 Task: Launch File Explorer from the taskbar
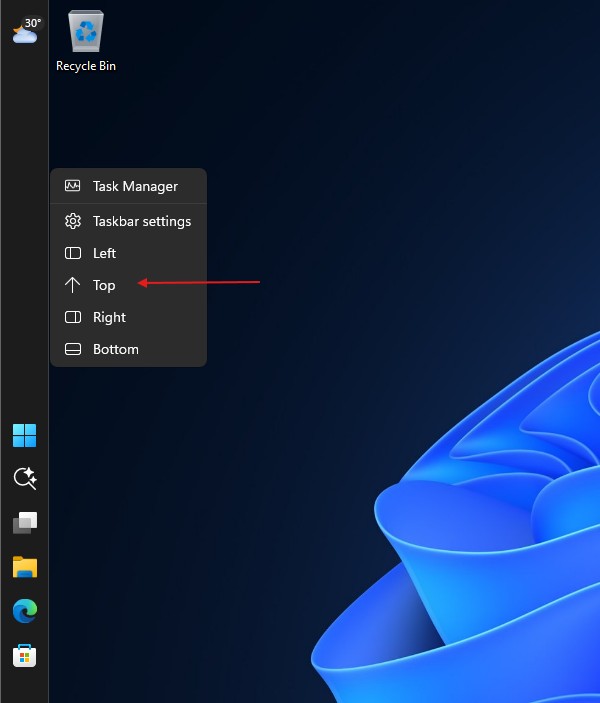click(x=25, y=567)
